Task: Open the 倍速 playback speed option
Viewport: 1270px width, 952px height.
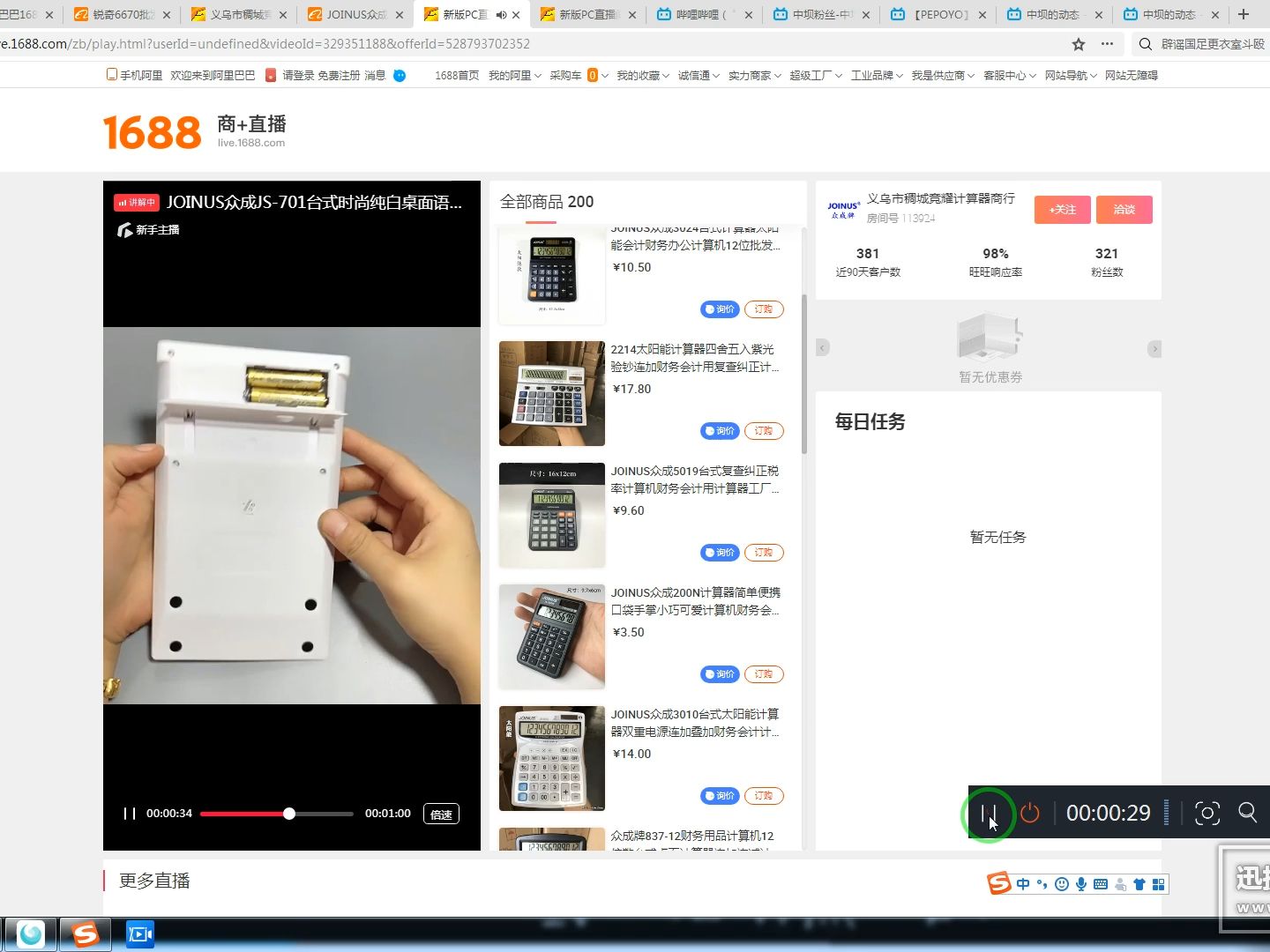Action: click(441, 814)
